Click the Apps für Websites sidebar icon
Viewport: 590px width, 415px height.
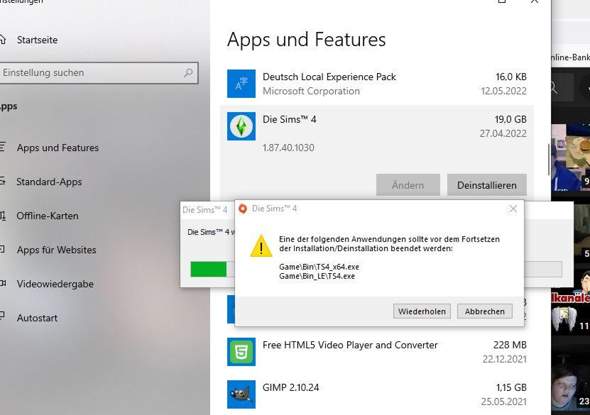coord(3,249)
